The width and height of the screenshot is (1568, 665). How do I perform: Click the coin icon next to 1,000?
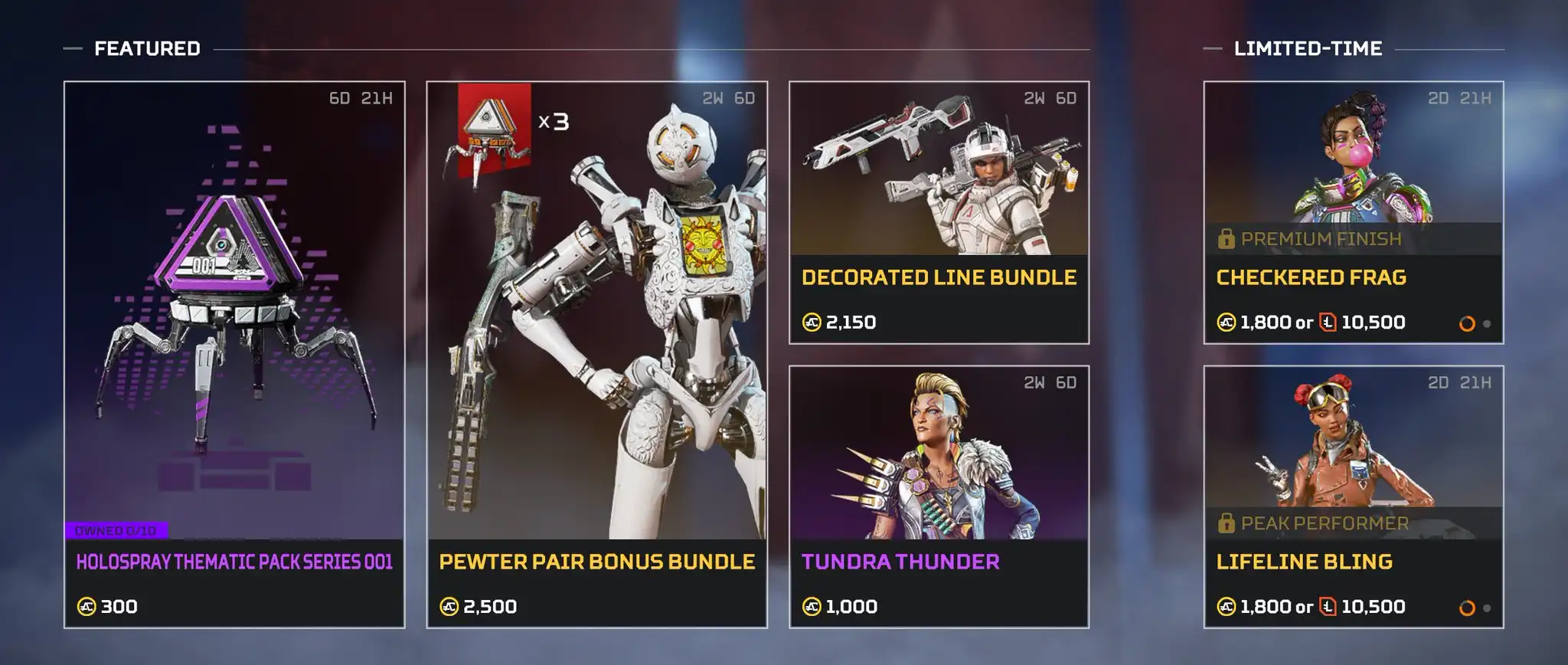pyautogui.click(x=812, y=607)
